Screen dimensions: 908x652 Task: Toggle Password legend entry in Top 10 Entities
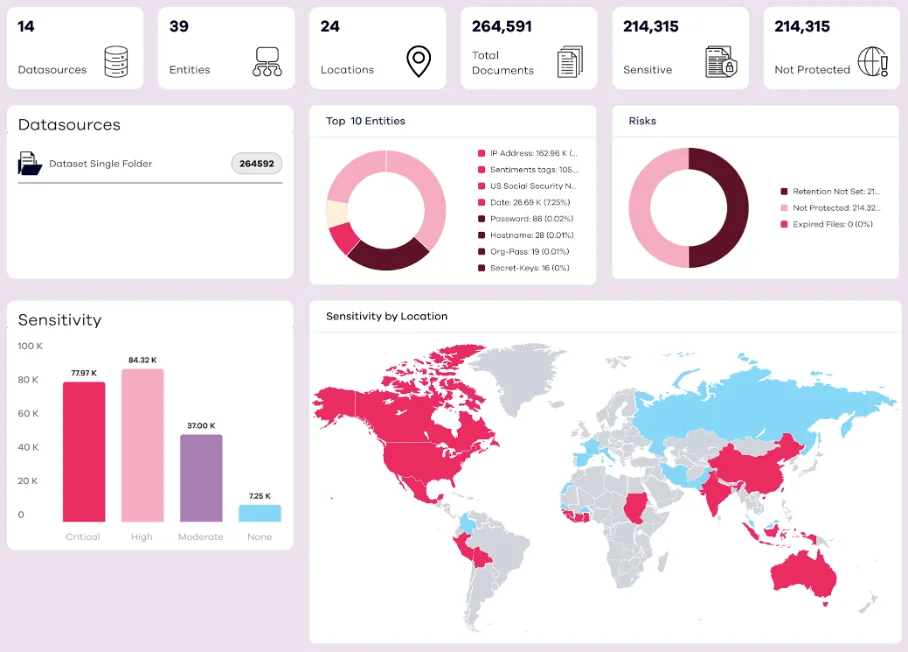525,219
